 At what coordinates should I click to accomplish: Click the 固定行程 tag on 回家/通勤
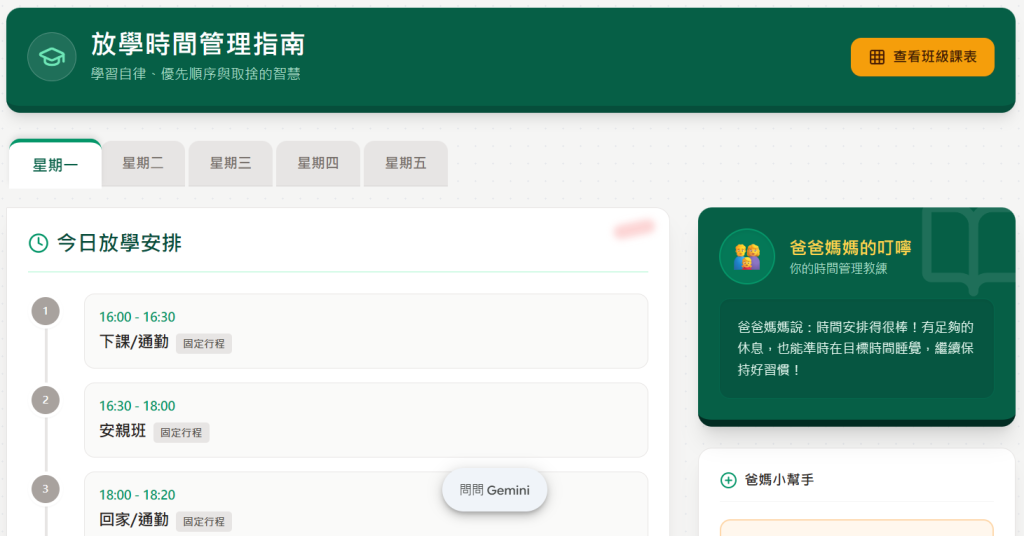coord(204,521)
